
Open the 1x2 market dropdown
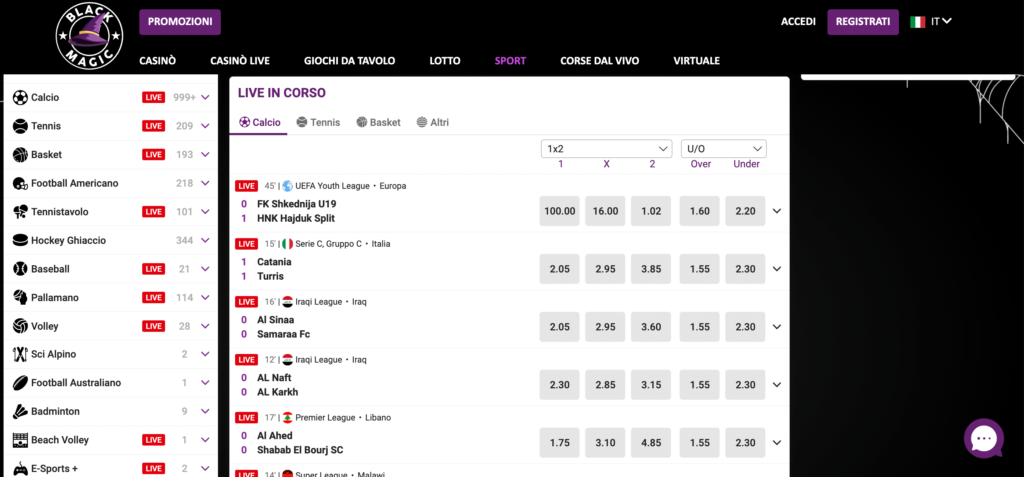607,148
